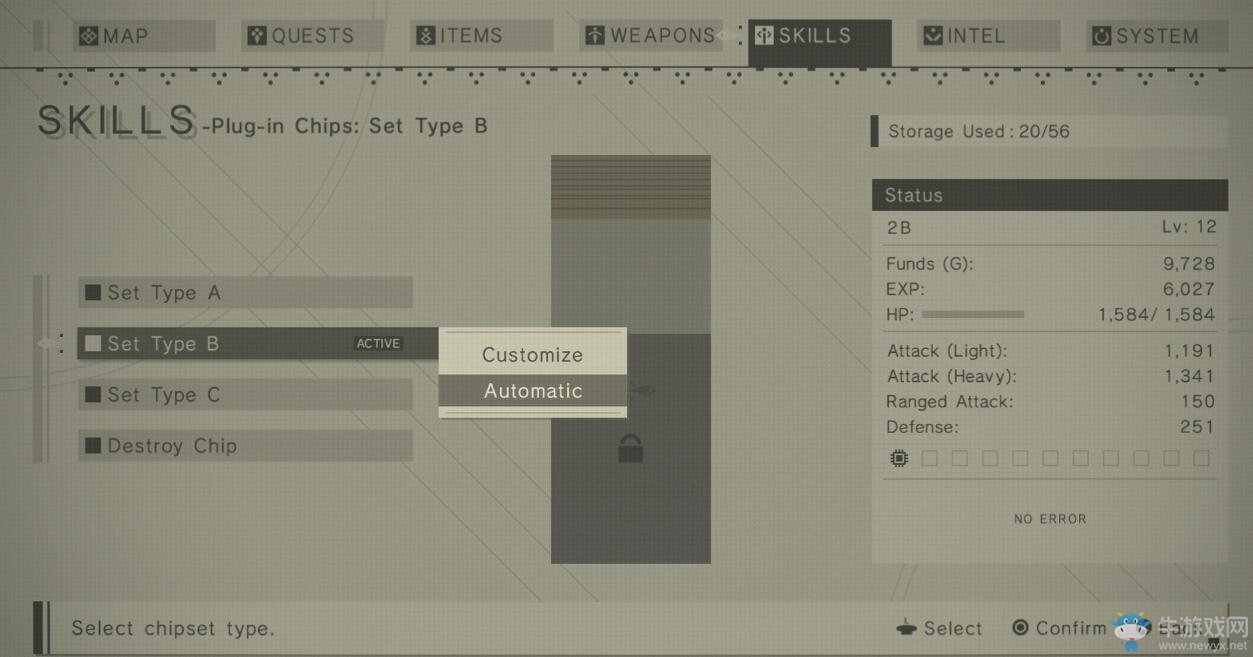The height and width of the screenshot is (657, 1253).
Task: Click the HP bar in Status
Action: coord(973,314)
